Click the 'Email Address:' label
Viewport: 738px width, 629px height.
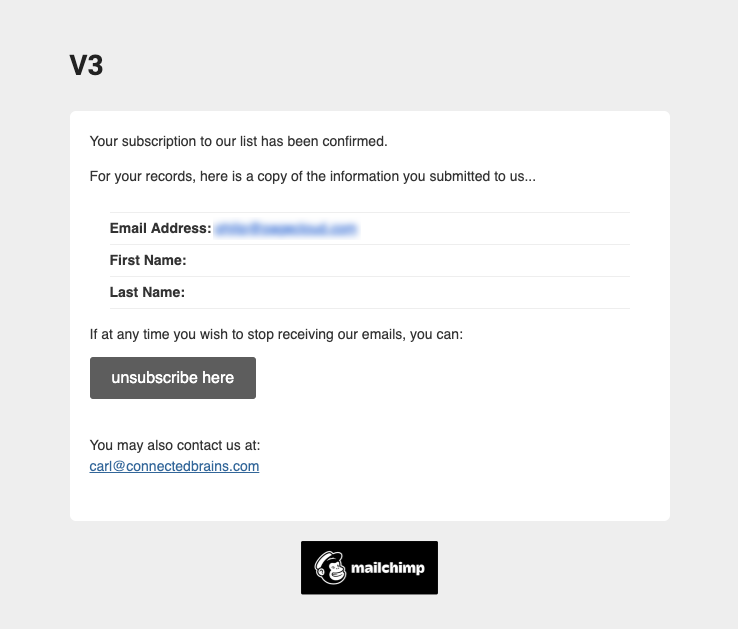click(160, 228)
